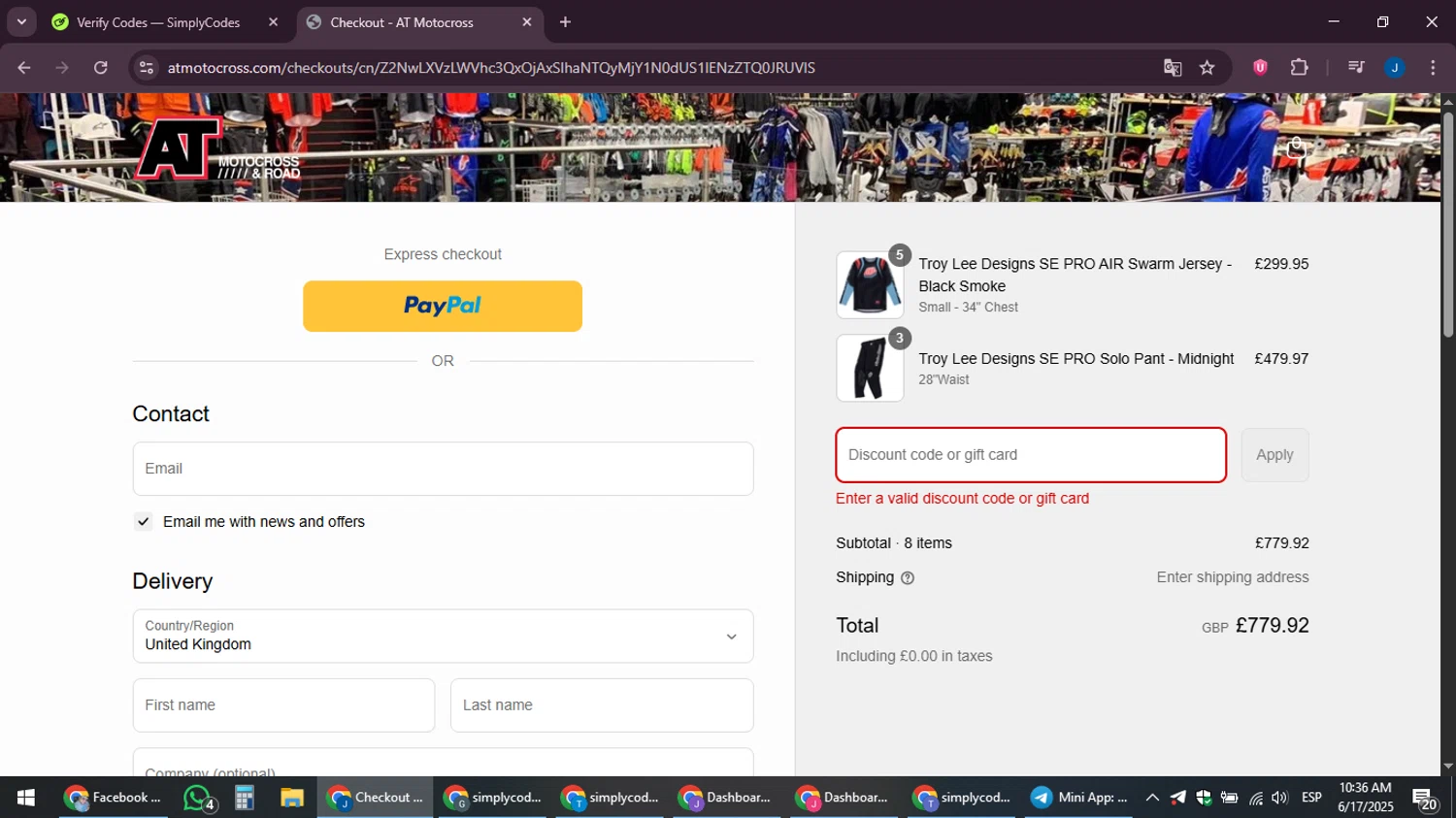
Task: Click 'Enter a valid discount code' error text
Action: [x=962, y=499]
